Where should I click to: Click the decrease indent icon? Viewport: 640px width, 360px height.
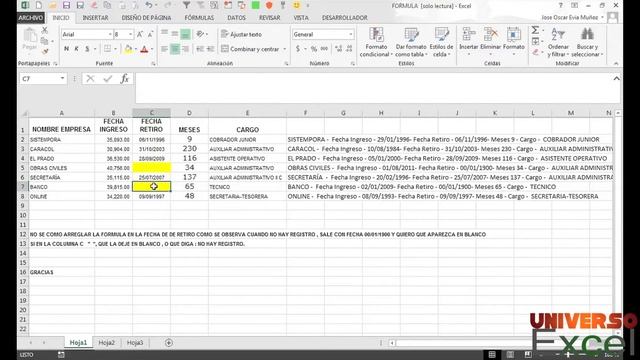(200, 49)
